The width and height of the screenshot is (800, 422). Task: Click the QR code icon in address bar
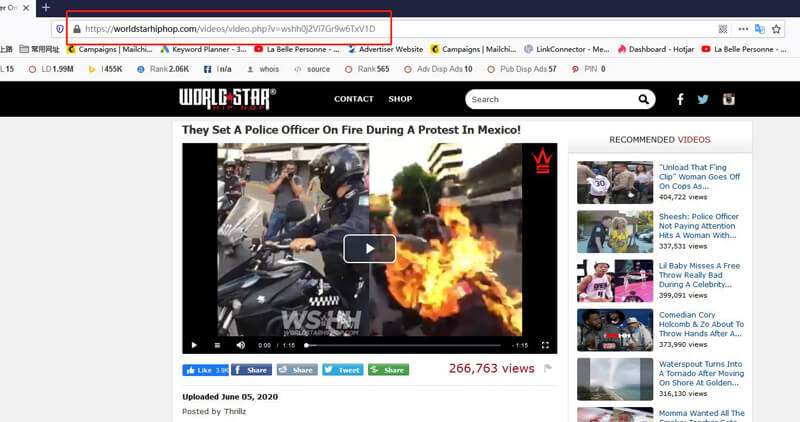pyautogui.click(x=722, y=29)
